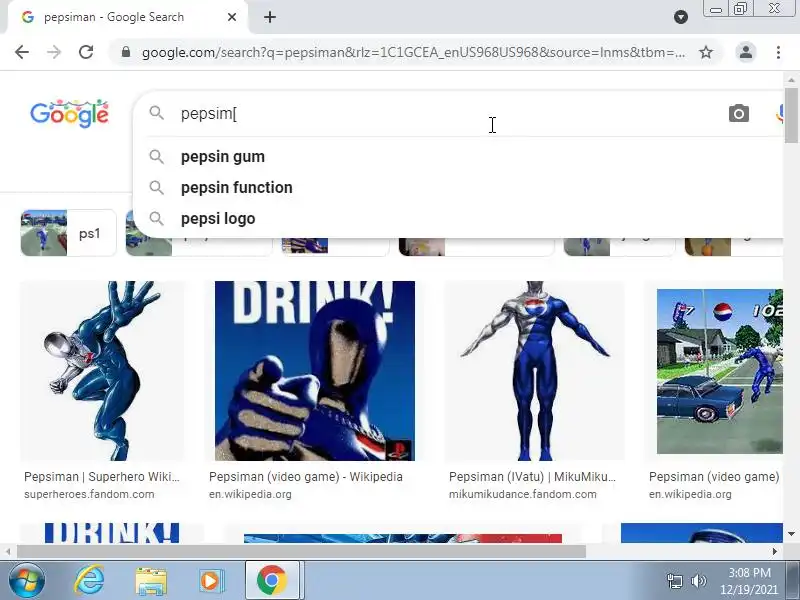Choose the pepsin function suggestion
The height and width of the screenshot is (600, 800).
(237, 188)
